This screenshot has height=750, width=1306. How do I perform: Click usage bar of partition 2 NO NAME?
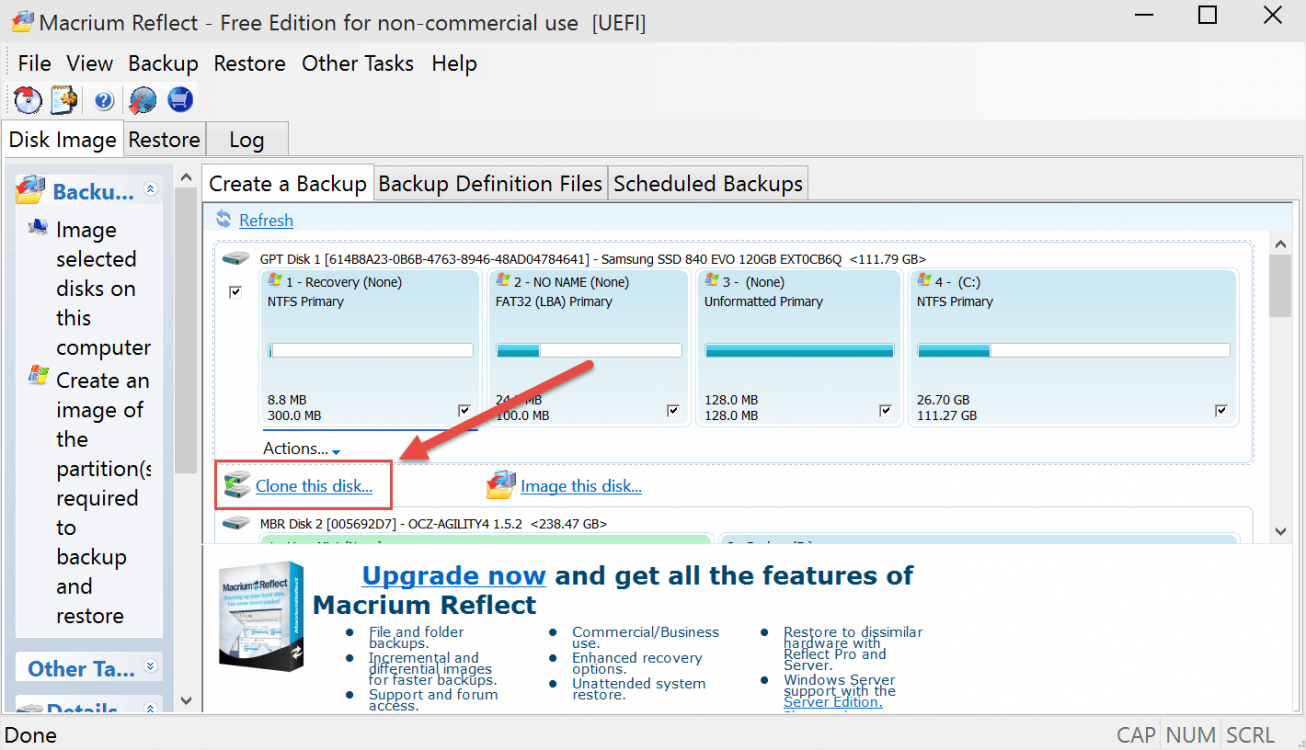(589, 351)
